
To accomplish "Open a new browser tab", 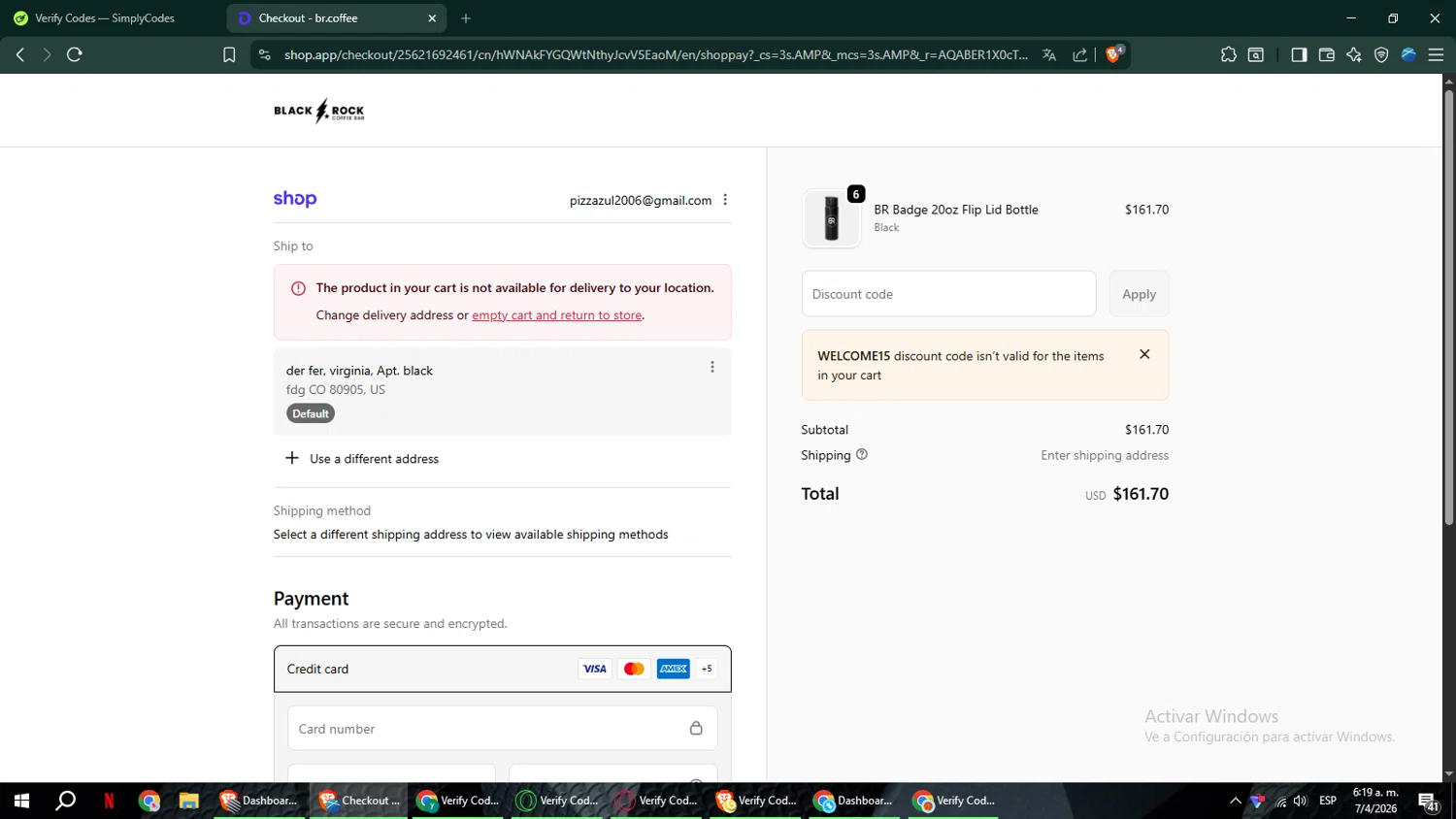I will [466, 18].
